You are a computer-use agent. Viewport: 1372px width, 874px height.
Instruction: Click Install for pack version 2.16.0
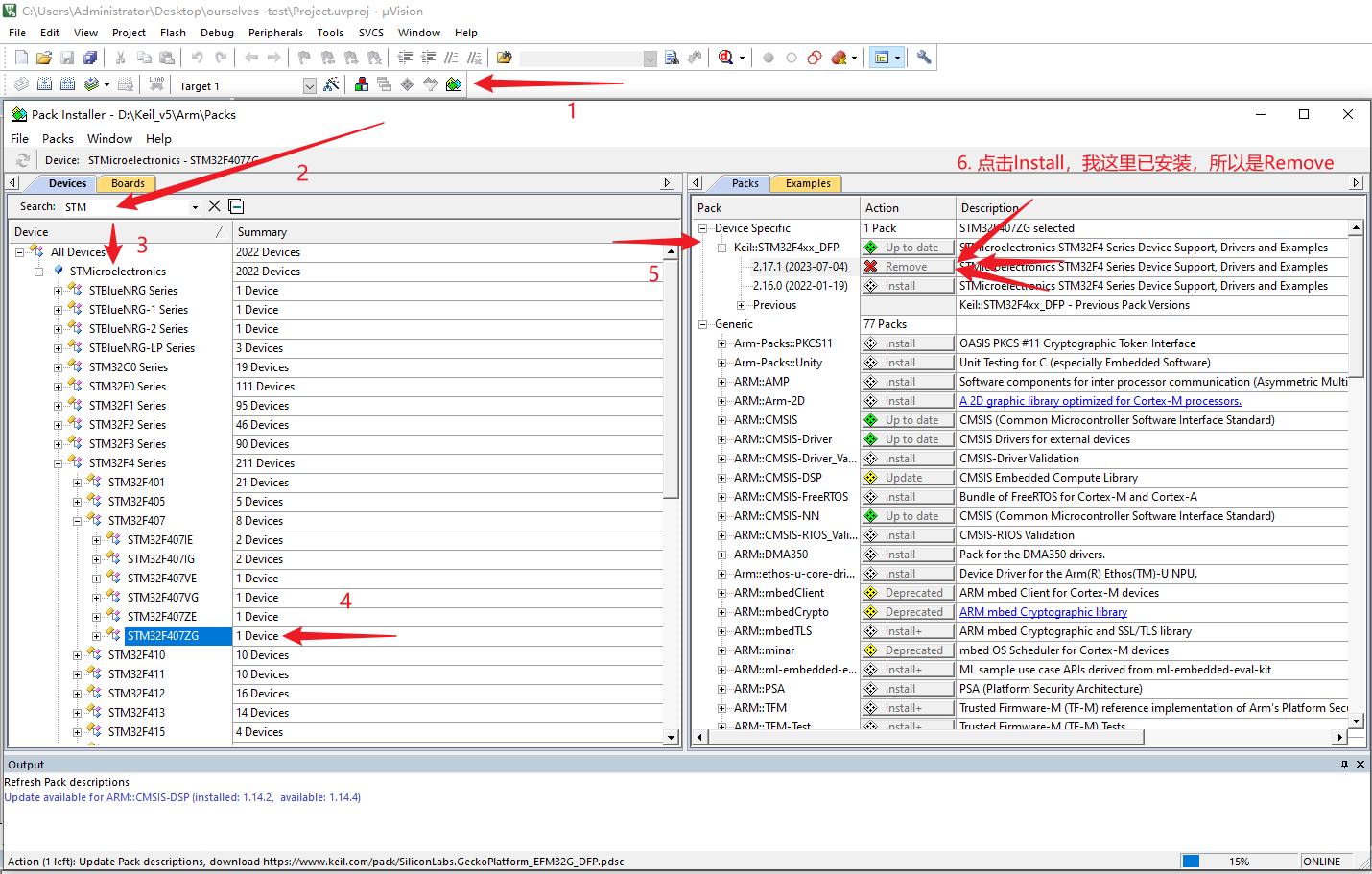coord(907,286)
